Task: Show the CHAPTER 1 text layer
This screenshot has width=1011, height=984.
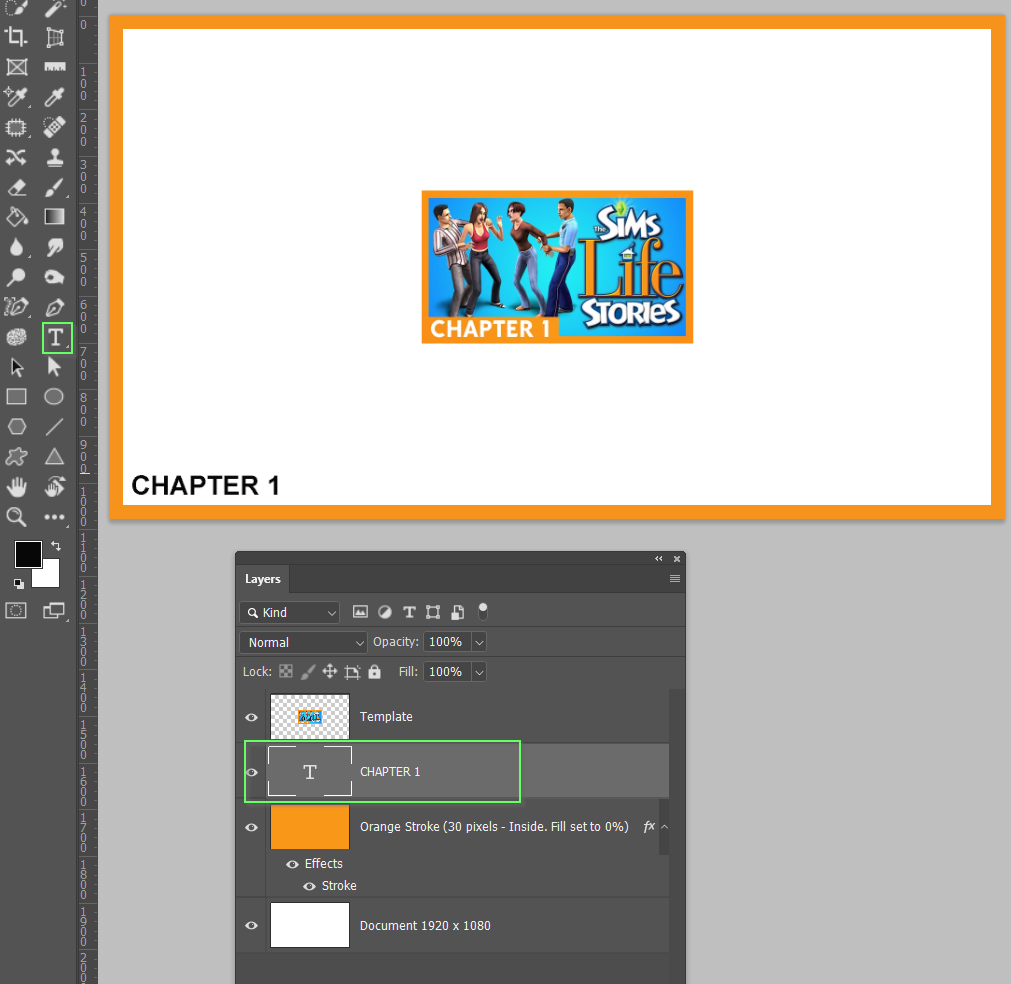Action: coord(251,771)
